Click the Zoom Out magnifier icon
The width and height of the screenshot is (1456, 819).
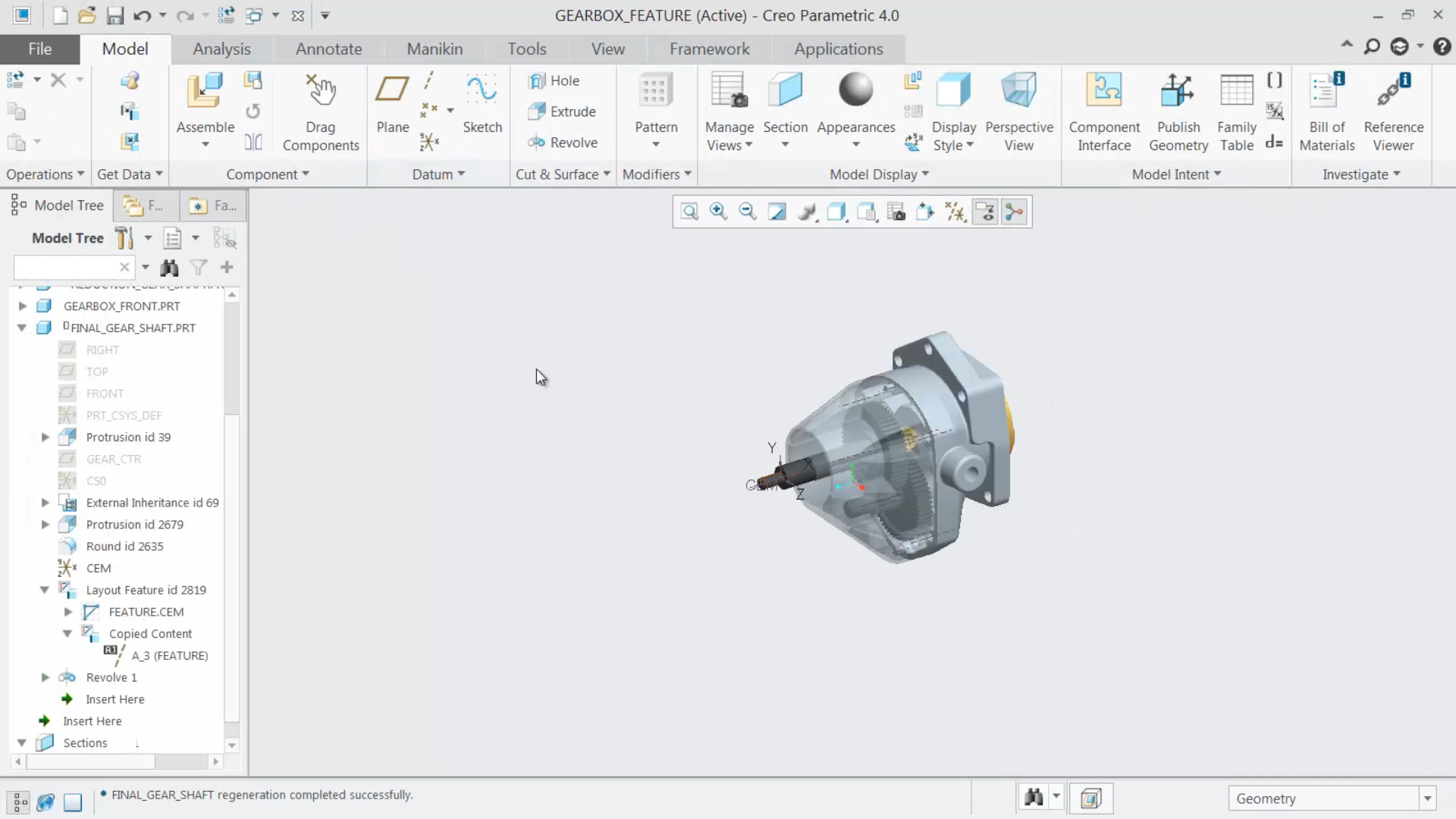[748, 212]
